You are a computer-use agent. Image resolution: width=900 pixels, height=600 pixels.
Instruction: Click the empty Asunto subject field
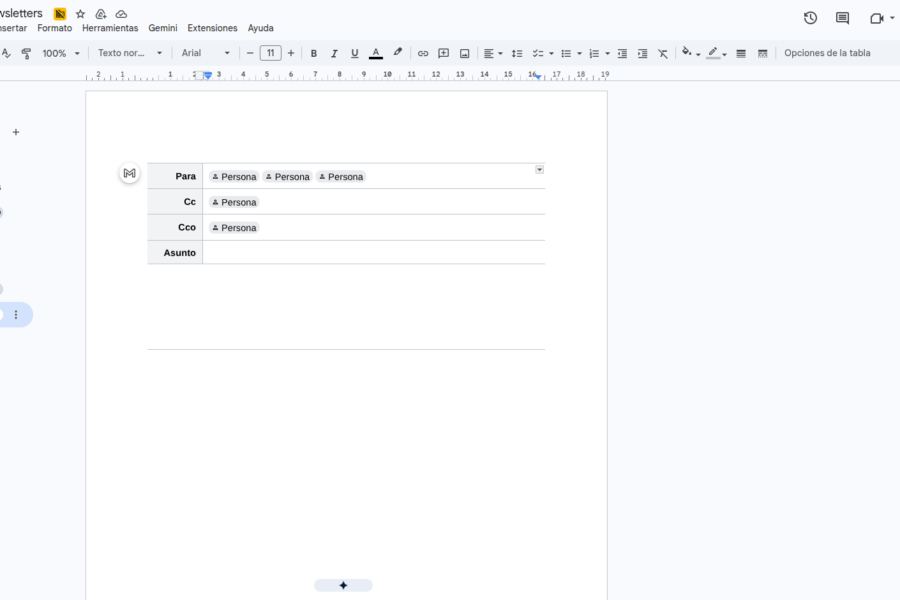[374, 253]
